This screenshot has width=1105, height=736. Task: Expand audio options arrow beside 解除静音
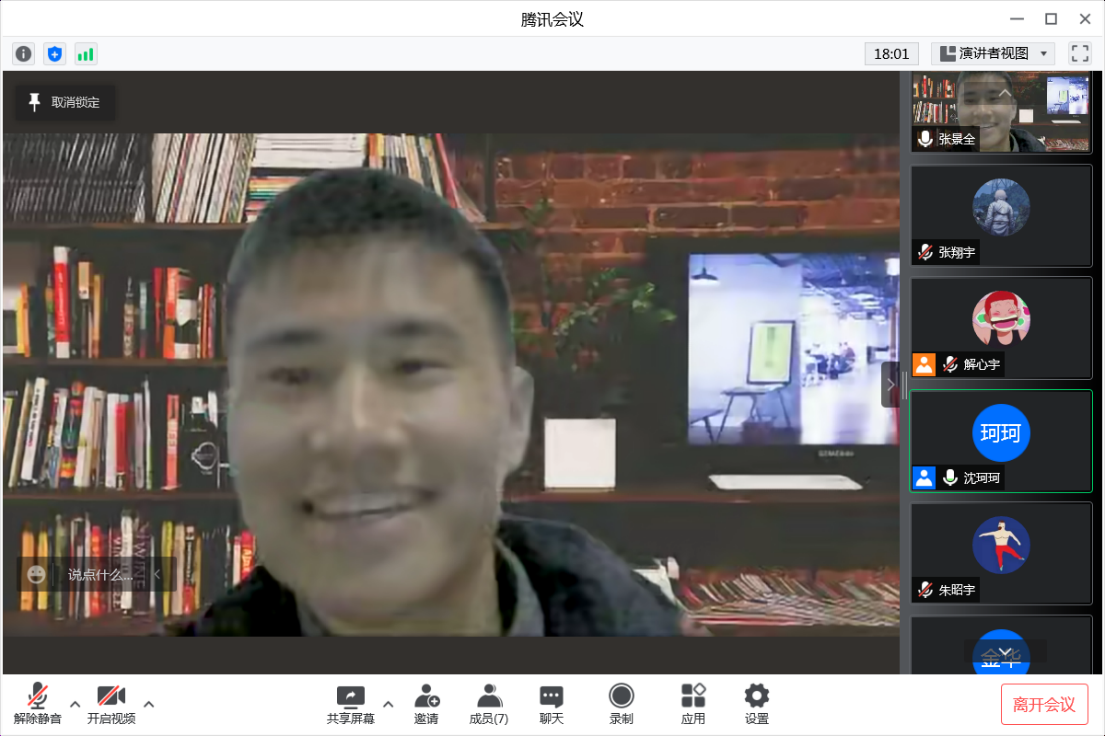(75, 703)
